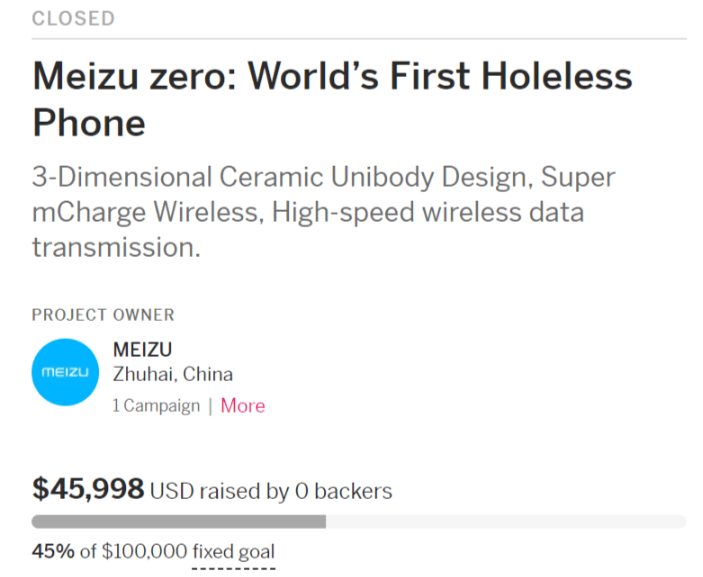Click the 1 Campaign count text

pos(156,406)
